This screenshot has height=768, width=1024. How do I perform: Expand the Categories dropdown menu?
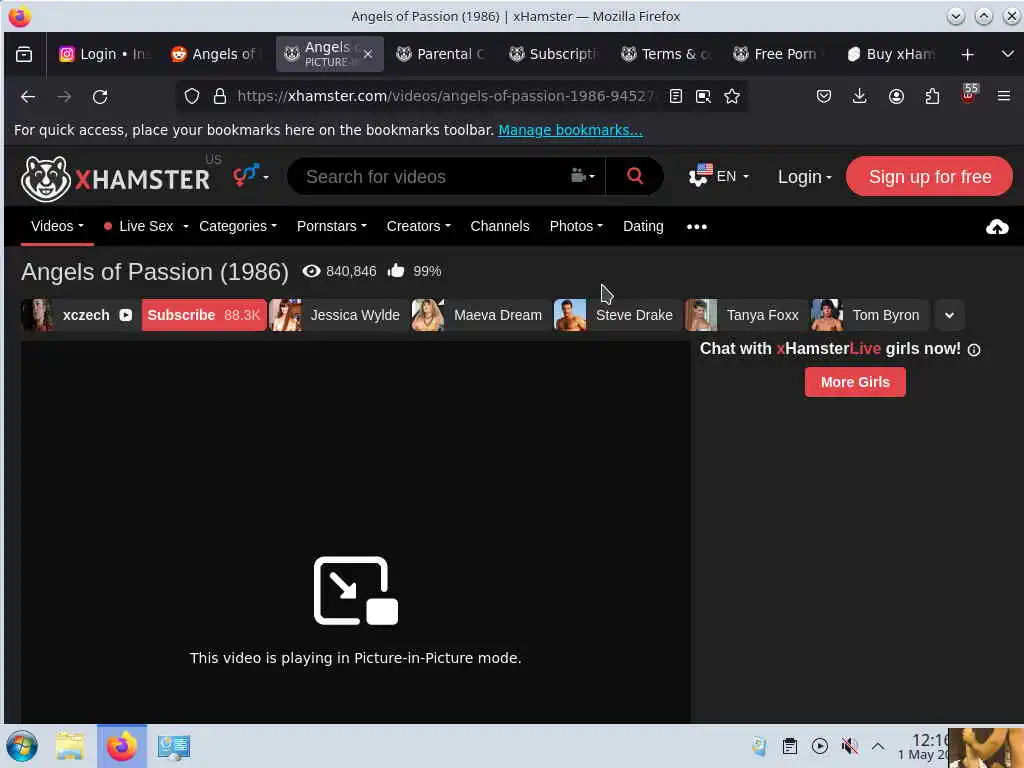(x=238, y=226)
